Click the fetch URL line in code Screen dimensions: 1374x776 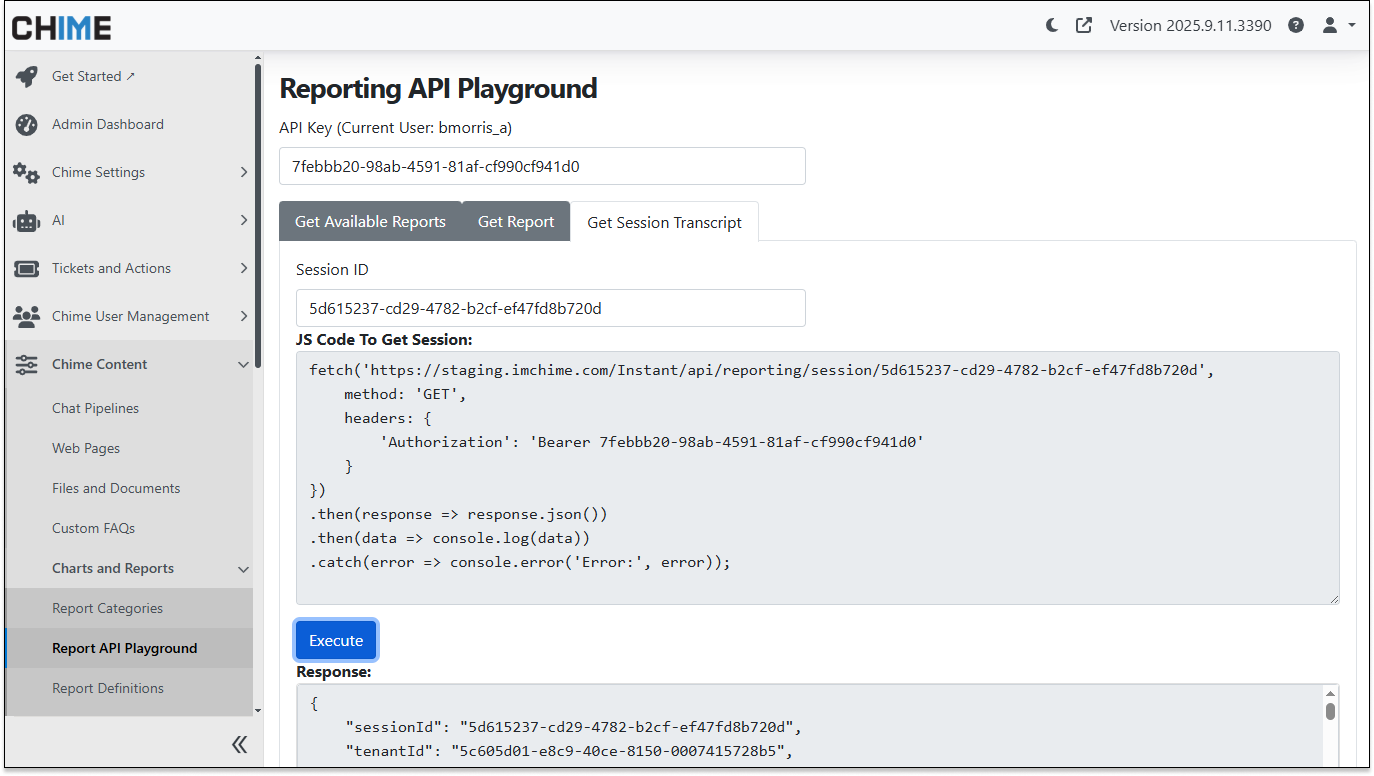(762, 370)
